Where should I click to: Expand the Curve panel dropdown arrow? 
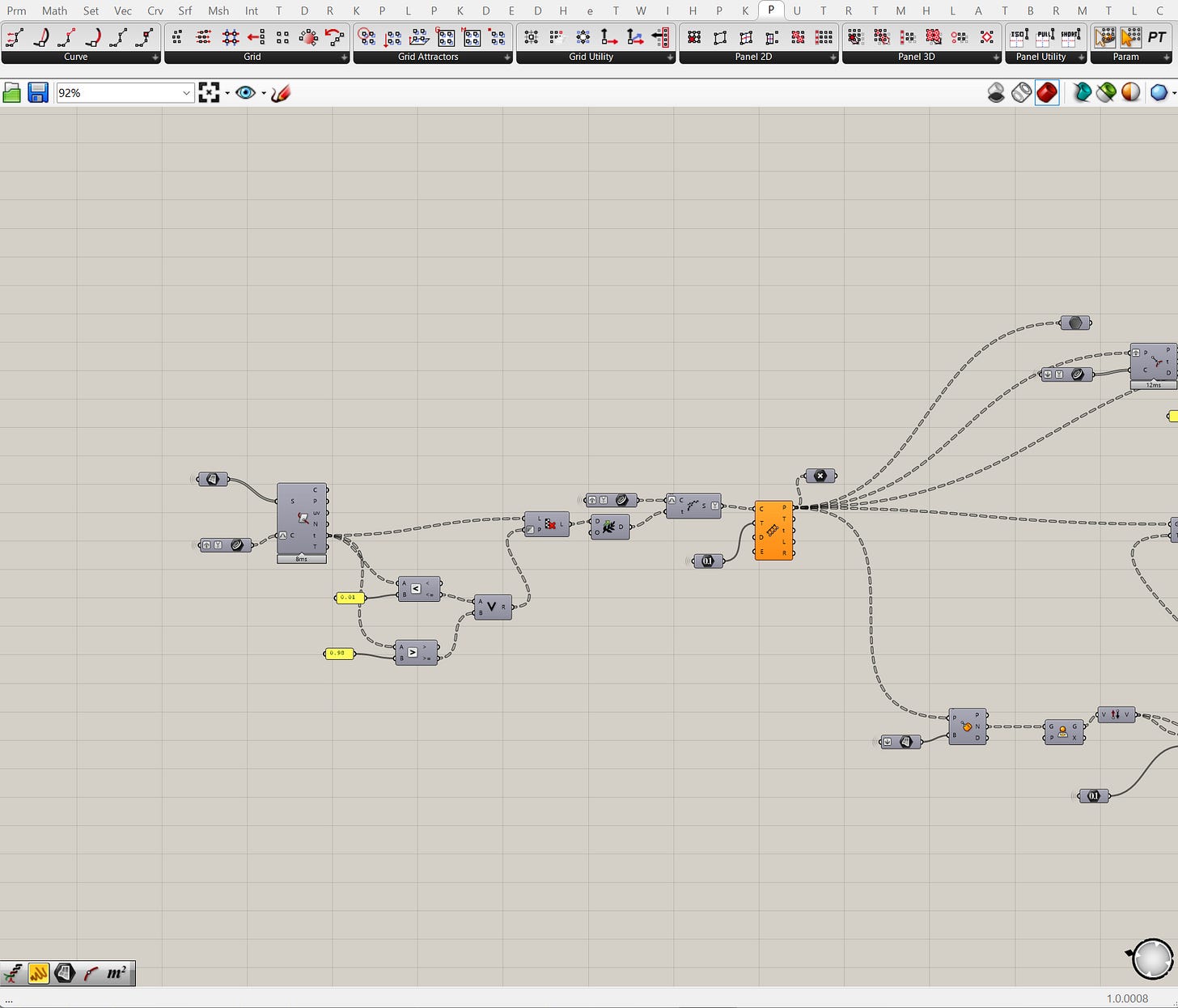(x=155, y=57)
